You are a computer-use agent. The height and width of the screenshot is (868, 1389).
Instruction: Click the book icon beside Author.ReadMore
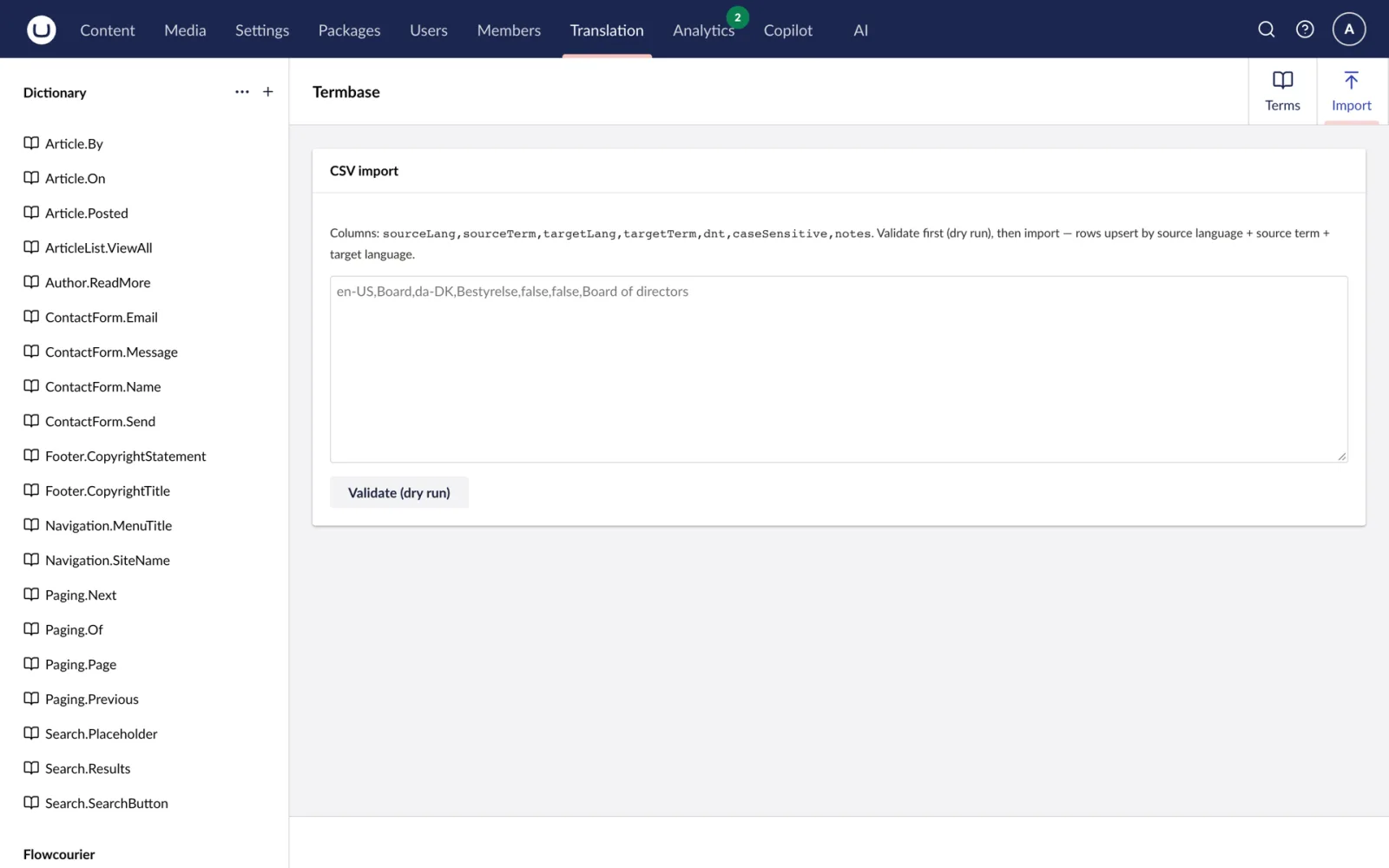[31, 282]
